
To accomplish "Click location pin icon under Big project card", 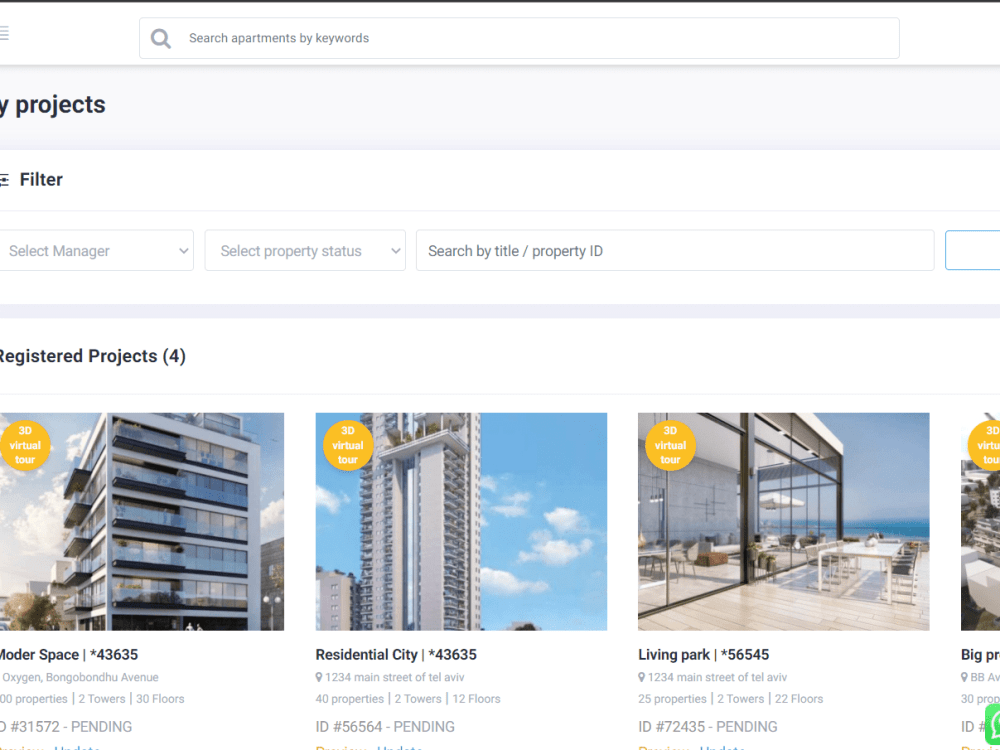I will (x=964, y=677).
